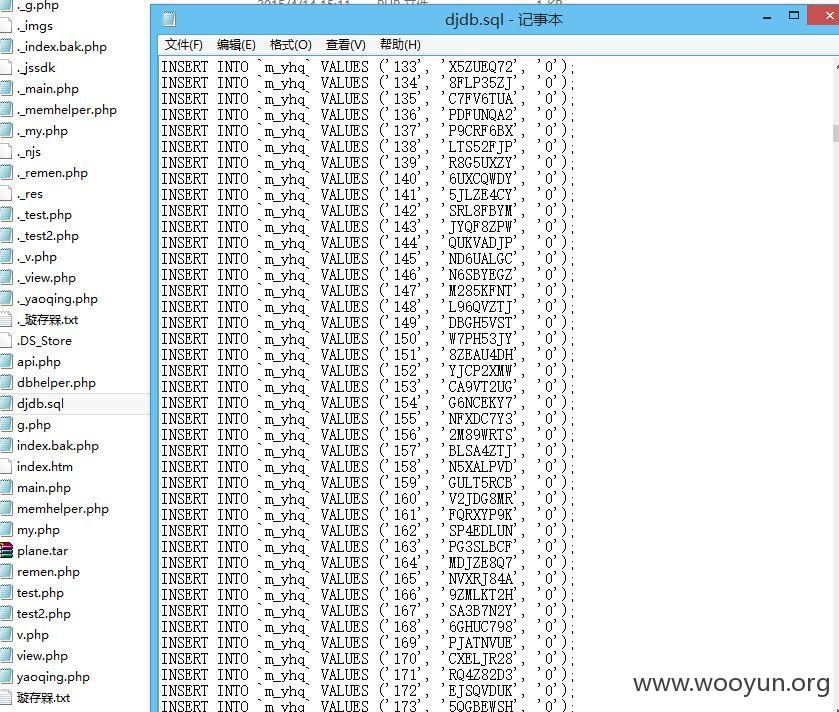Viewport: 839px width, 712px height.
Task: Select v.php file name
Action: coord(33,635)
